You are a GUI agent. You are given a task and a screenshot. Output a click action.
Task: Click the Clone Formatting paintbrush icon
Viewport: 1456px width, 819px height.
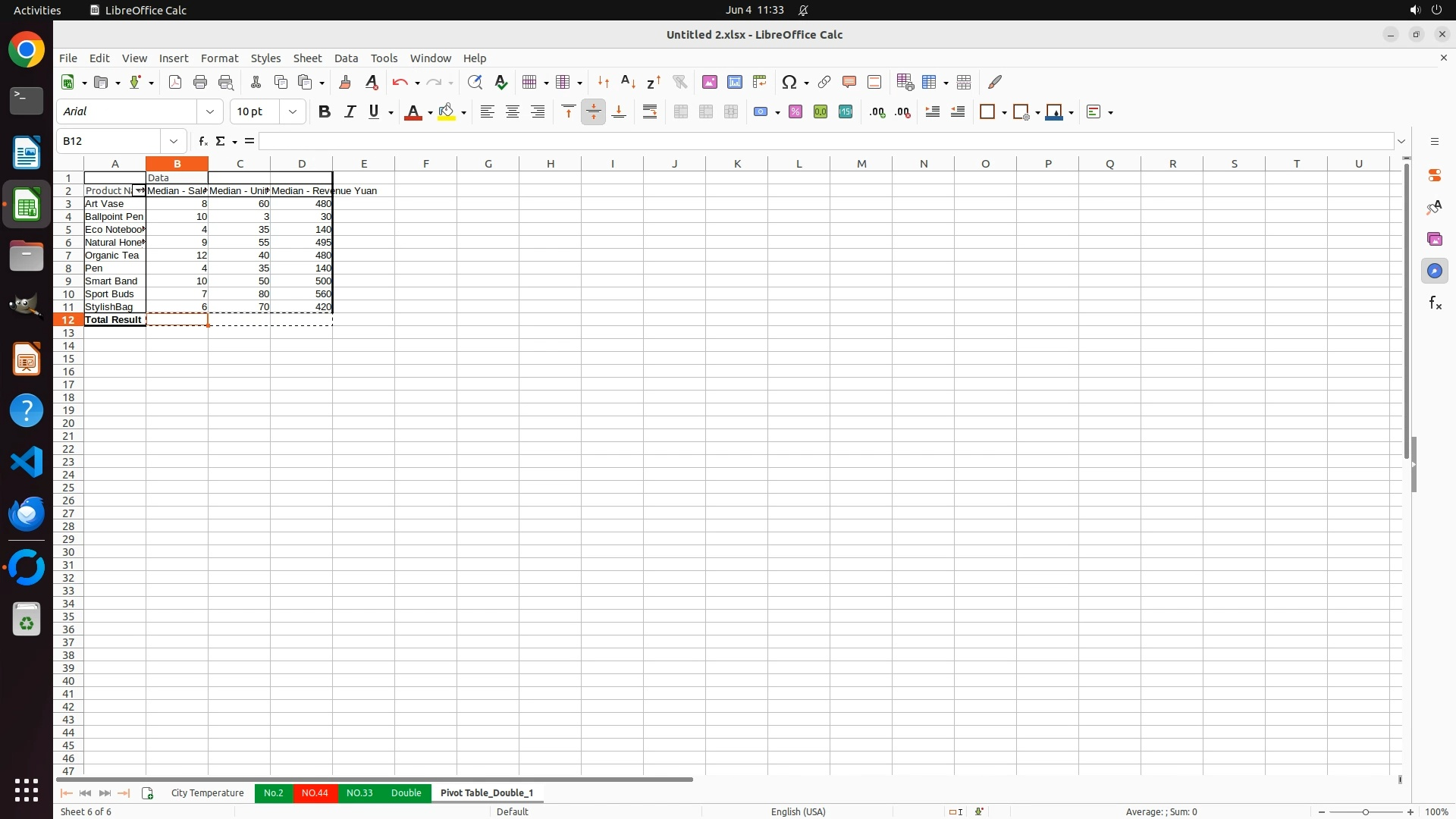pyautogui.click(x=345, y=82)
